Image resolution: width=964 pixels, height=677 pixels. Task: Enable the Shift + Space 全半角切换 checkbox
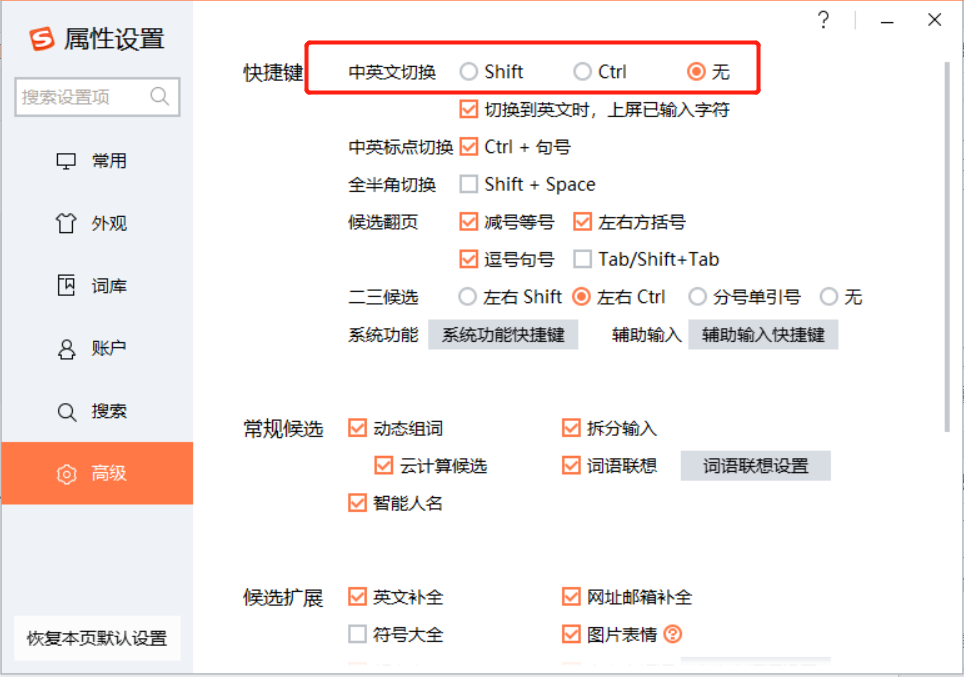(469, 184)
